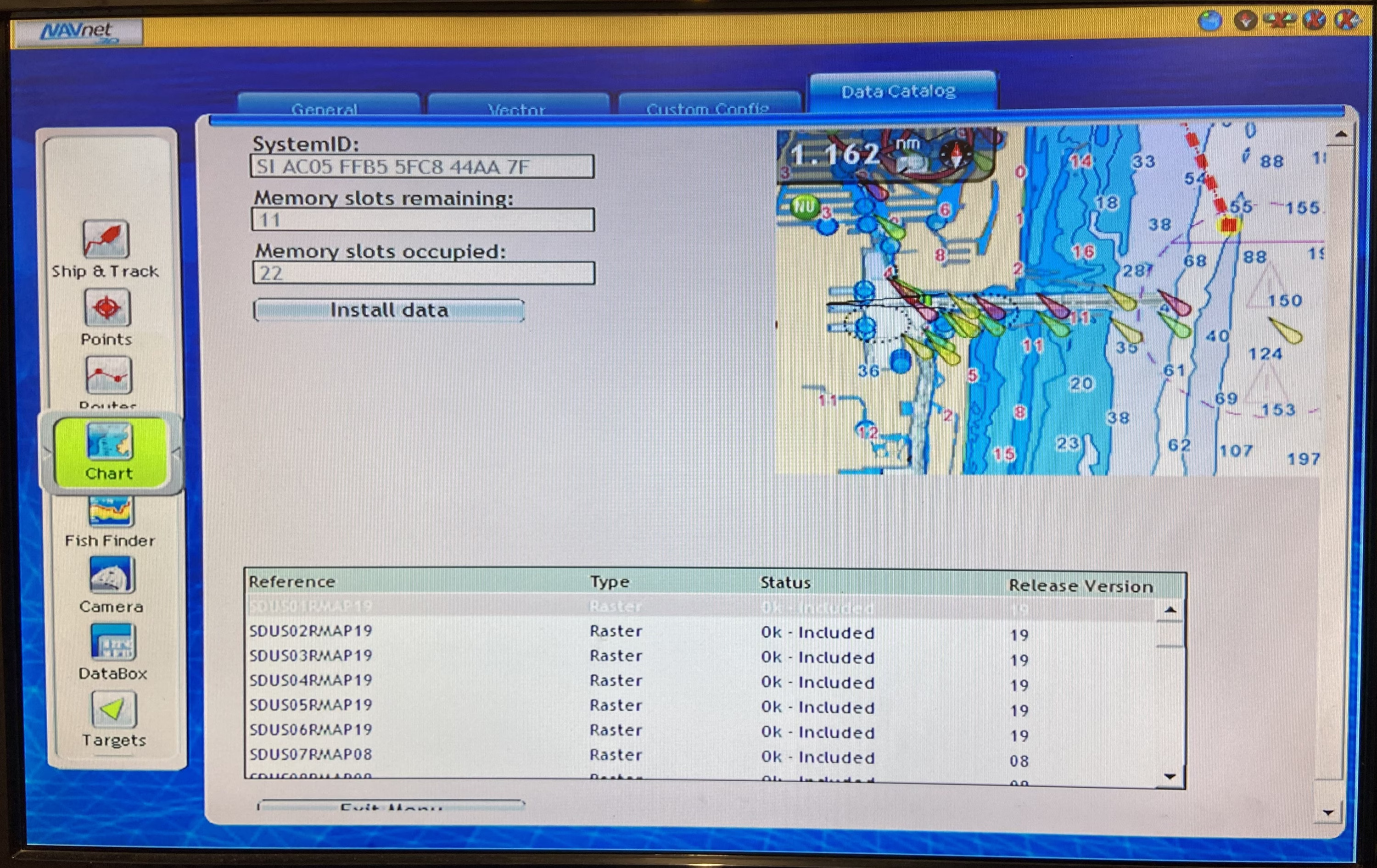The height and width of the screenshot is (868, 1377).
Task: Open the Routes sidebar icon
Action: tap(109, 376)
